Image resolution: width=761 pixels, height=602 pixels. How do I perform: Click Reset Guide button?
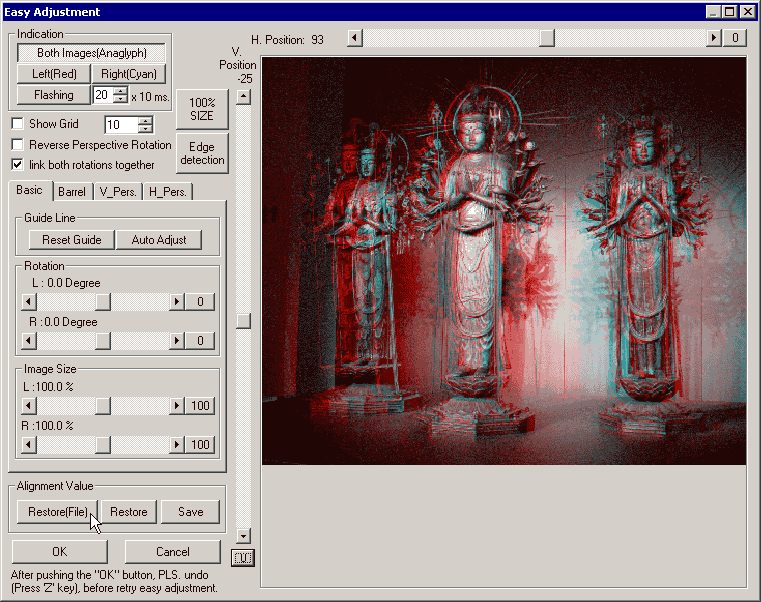[x=72, y=240]
